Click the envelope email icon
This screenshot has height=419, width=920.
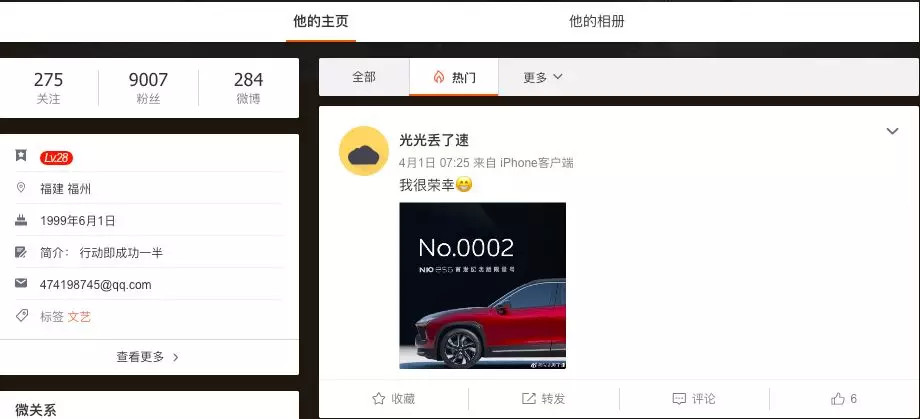[x=21, y=283]
